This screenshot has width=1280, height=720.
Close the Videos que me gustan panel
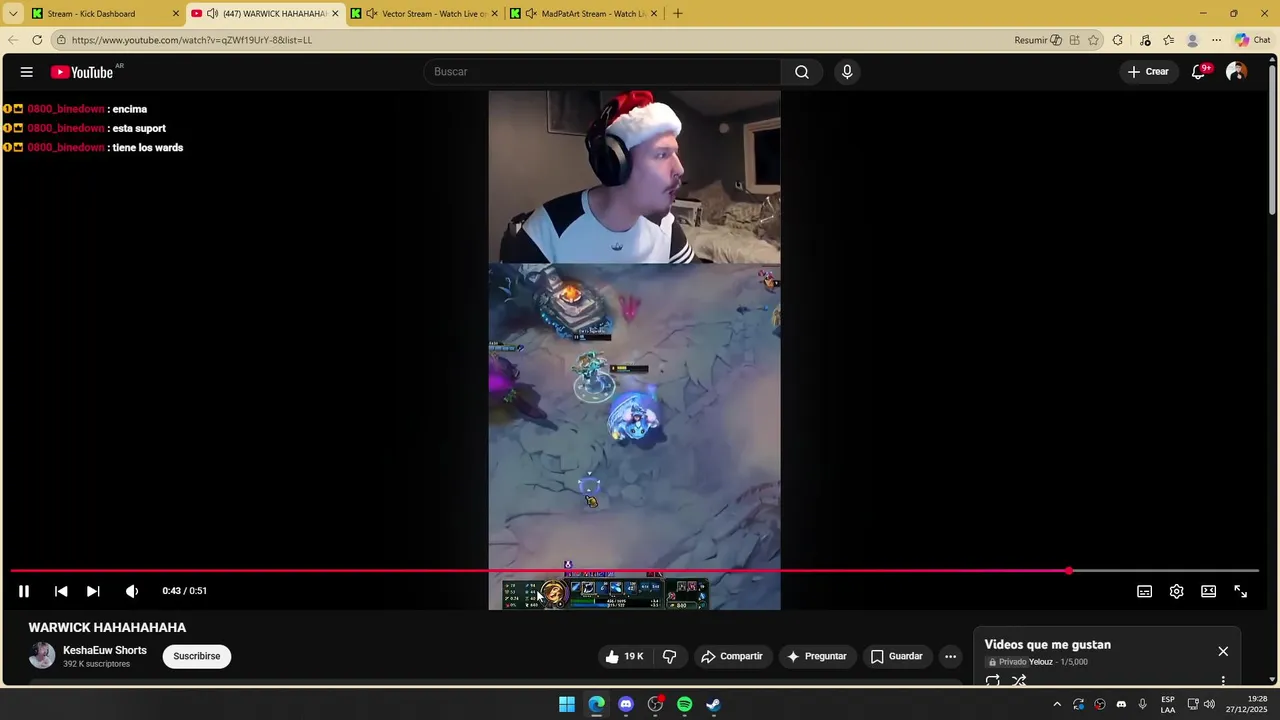tap(1223, 651)
